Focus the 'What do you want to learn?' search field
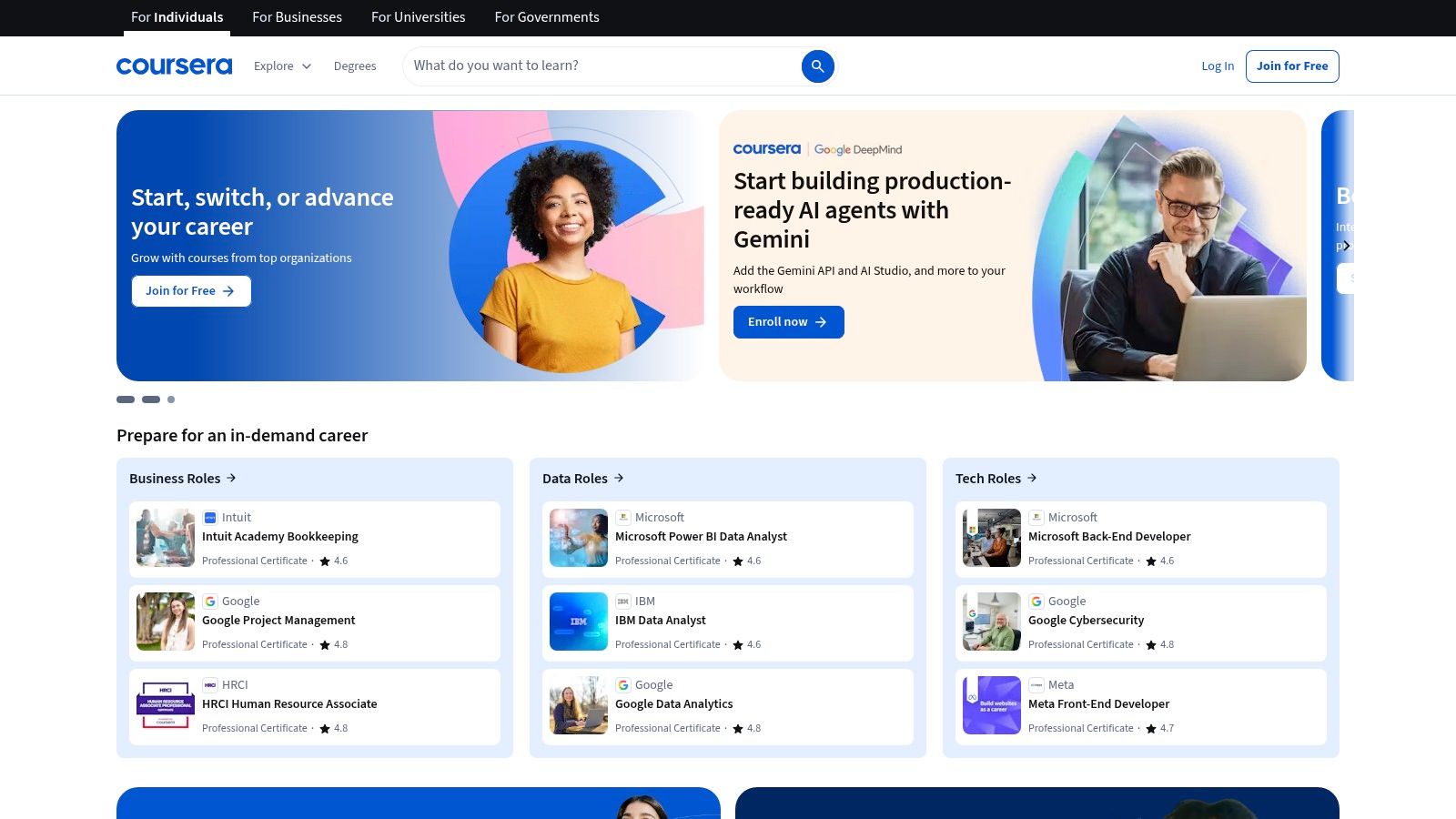This screenshot has height=819, width=1456. (601, 66)
